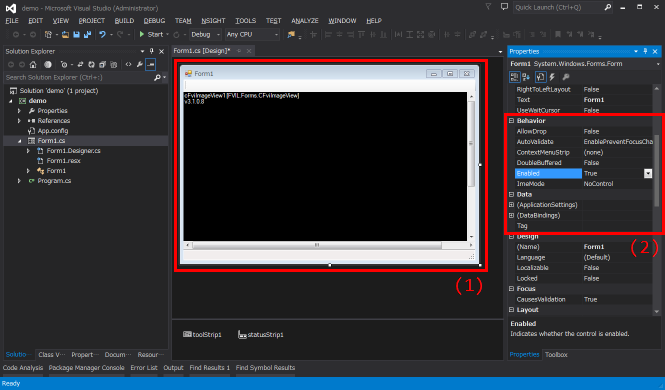Pin the Solution Explorer panel
Image resolution: width=665 pixels, height=390 pixels.
click(x=151, y=51)
